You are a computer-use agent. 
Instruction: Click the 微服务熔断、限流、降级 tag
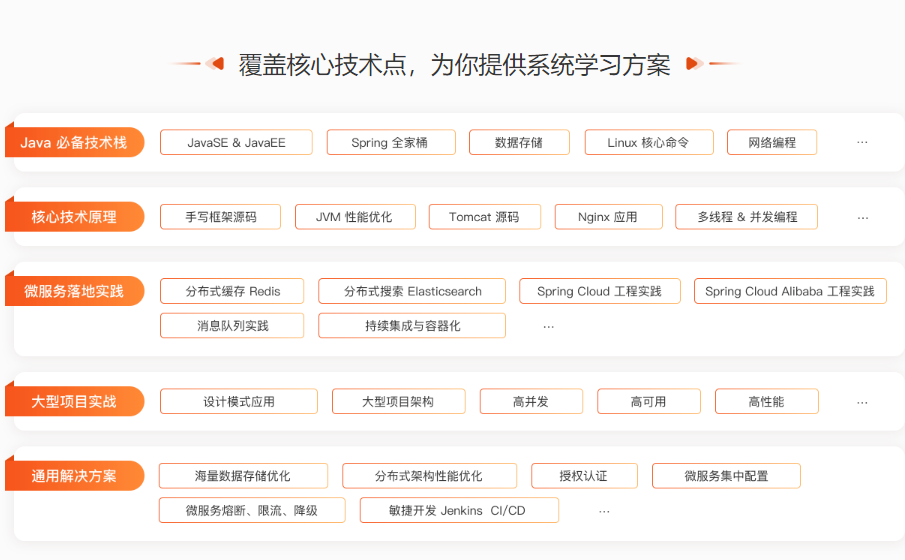point(251,510)
